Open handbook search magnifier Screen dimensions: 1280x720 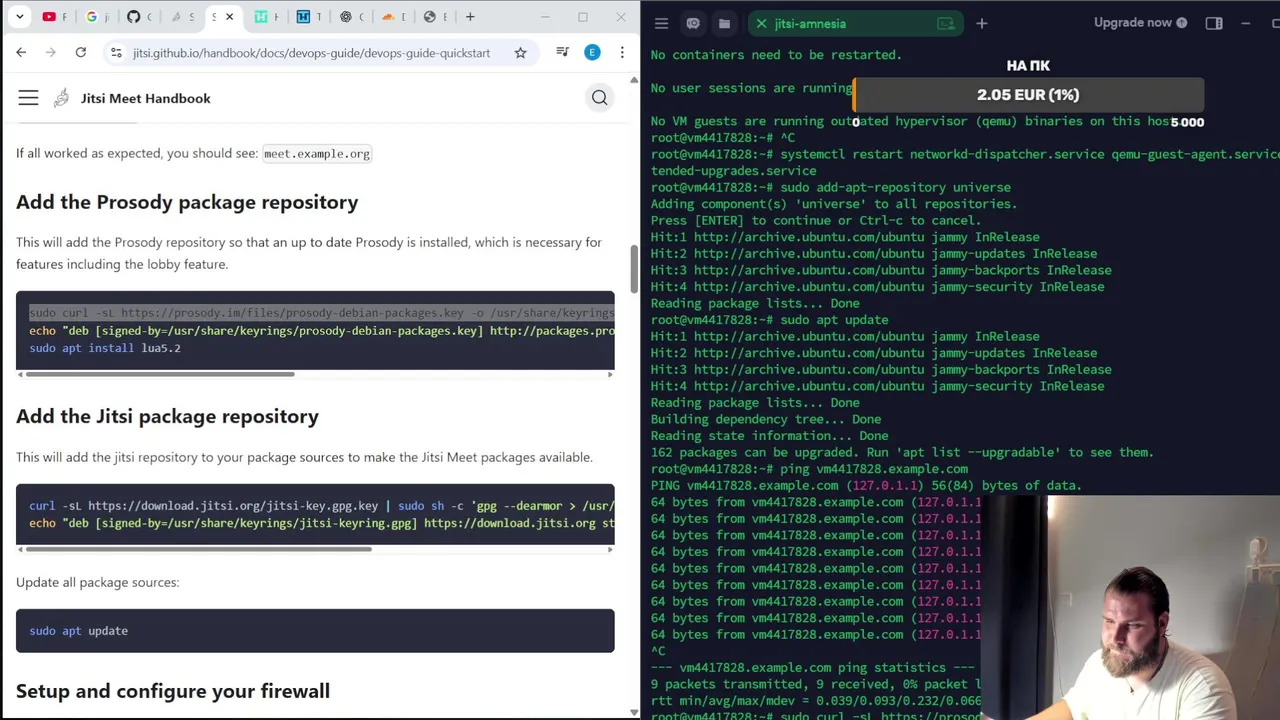(x=599, y=98)
